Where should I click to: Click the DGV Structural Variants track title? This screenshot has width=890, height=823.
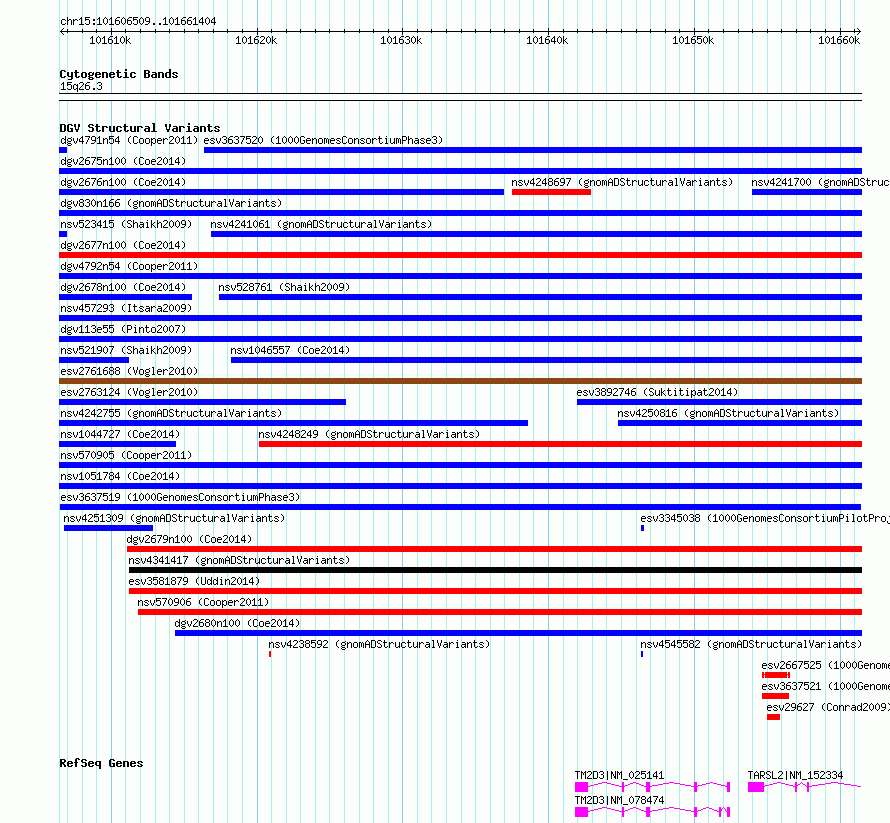[140, 128]
